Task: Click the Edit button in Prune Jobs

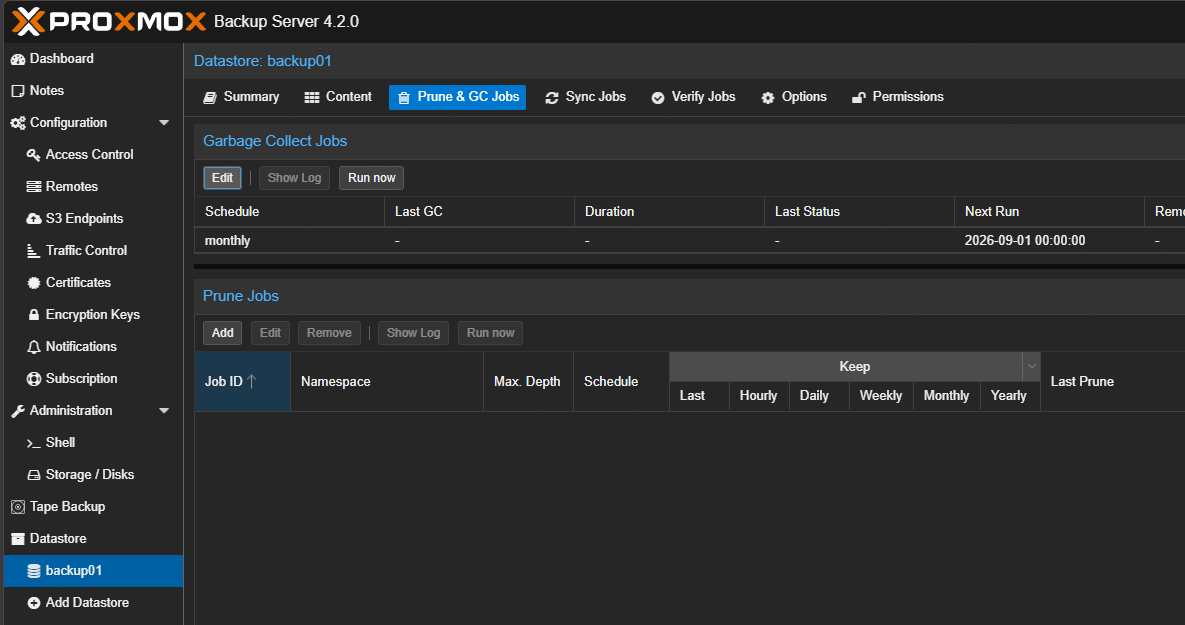Action: coord(270,333)
